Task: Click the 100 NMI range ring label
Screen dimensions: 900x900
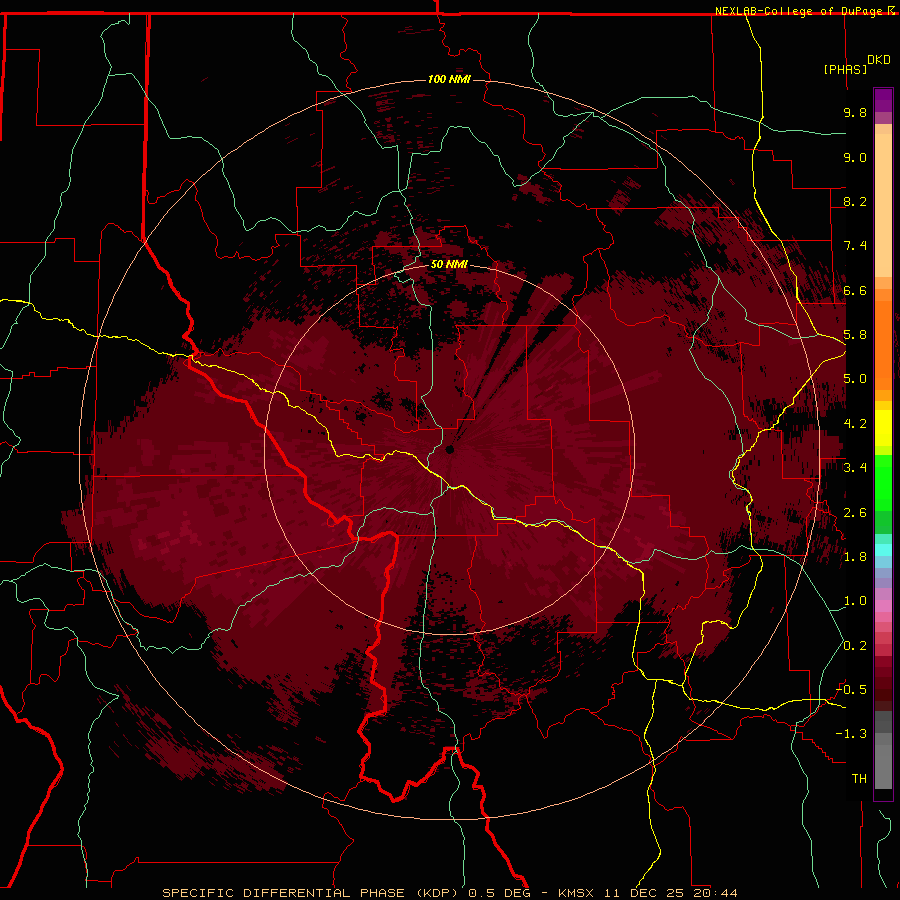Action: click(x=449, y=79)
